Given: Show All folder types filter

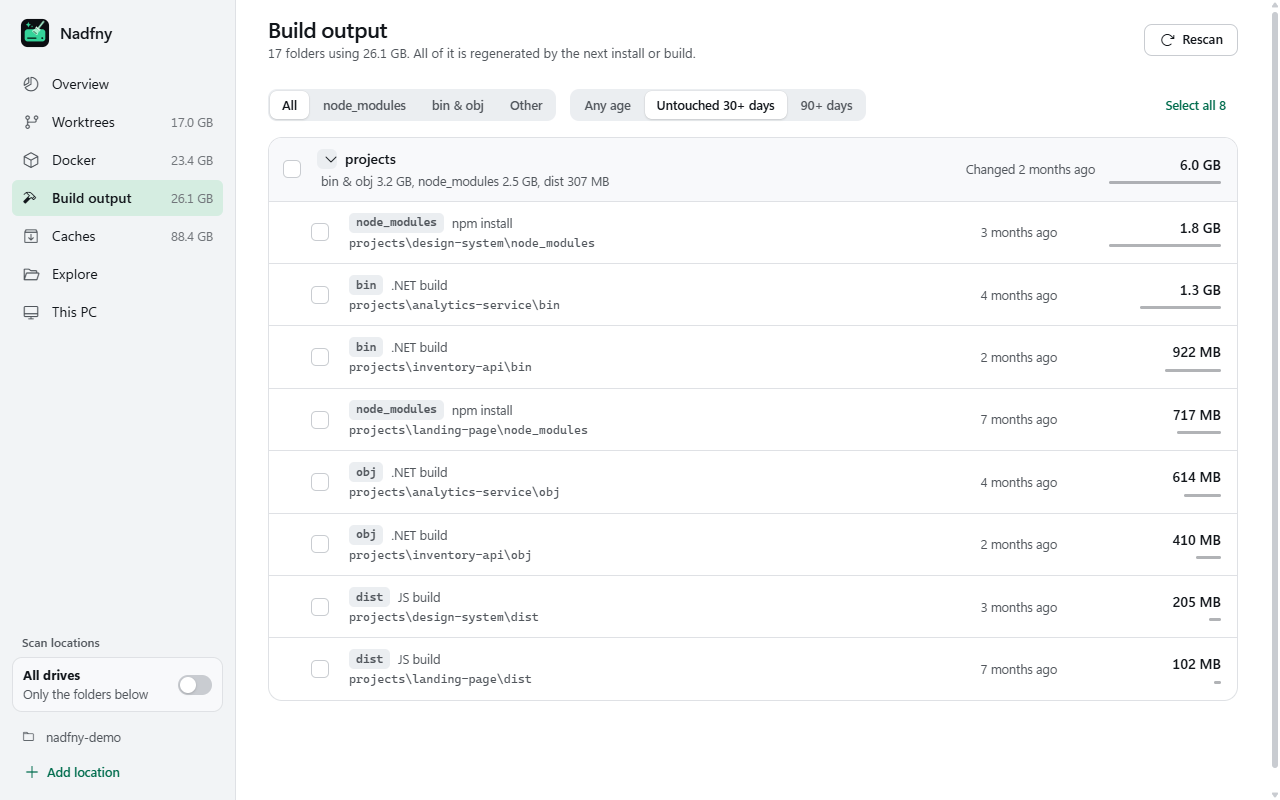Looking at the screenshot, I should coord(289,105).
